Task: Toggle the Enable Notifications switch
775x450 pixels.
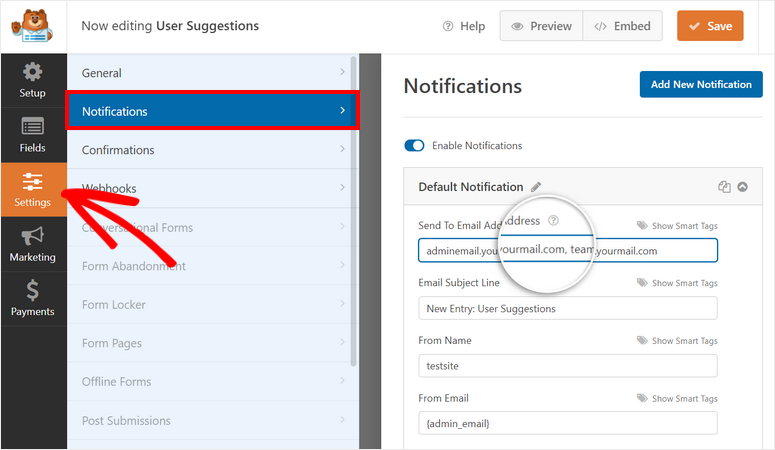Action: pyautogui.click(x=415, y=146)
